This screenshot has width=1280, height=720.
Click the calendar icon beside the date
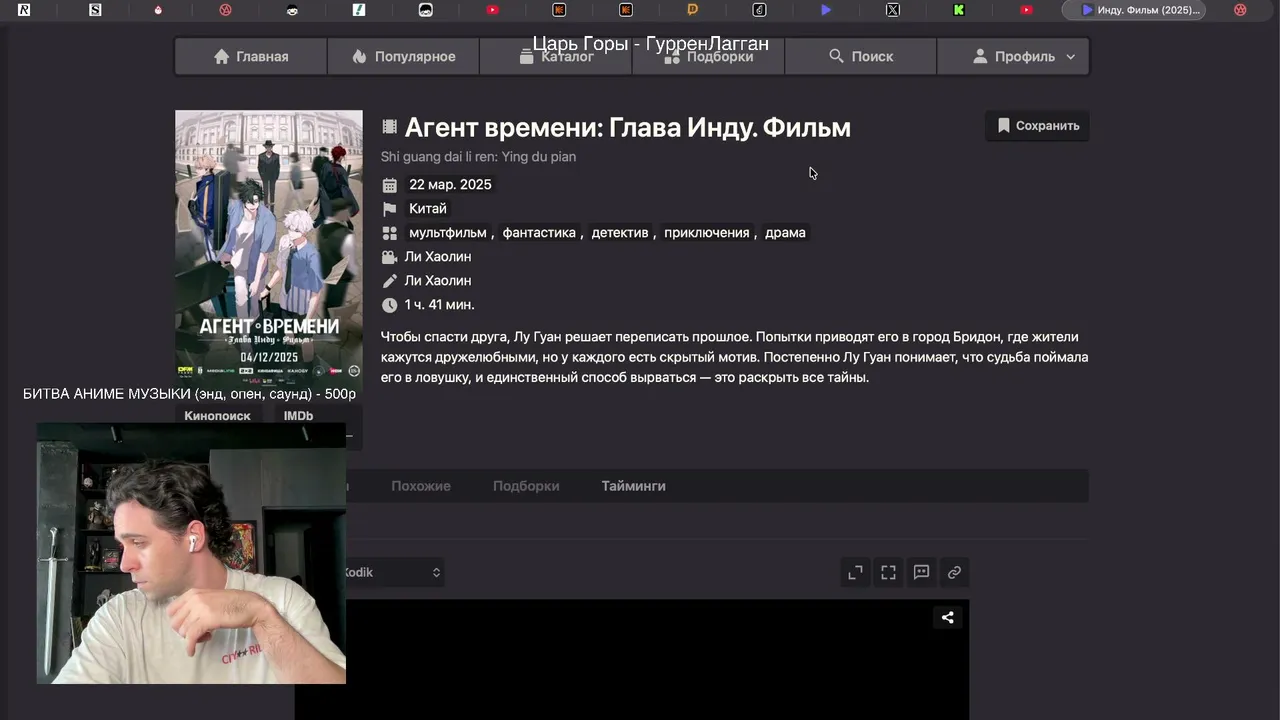point(389,185)
